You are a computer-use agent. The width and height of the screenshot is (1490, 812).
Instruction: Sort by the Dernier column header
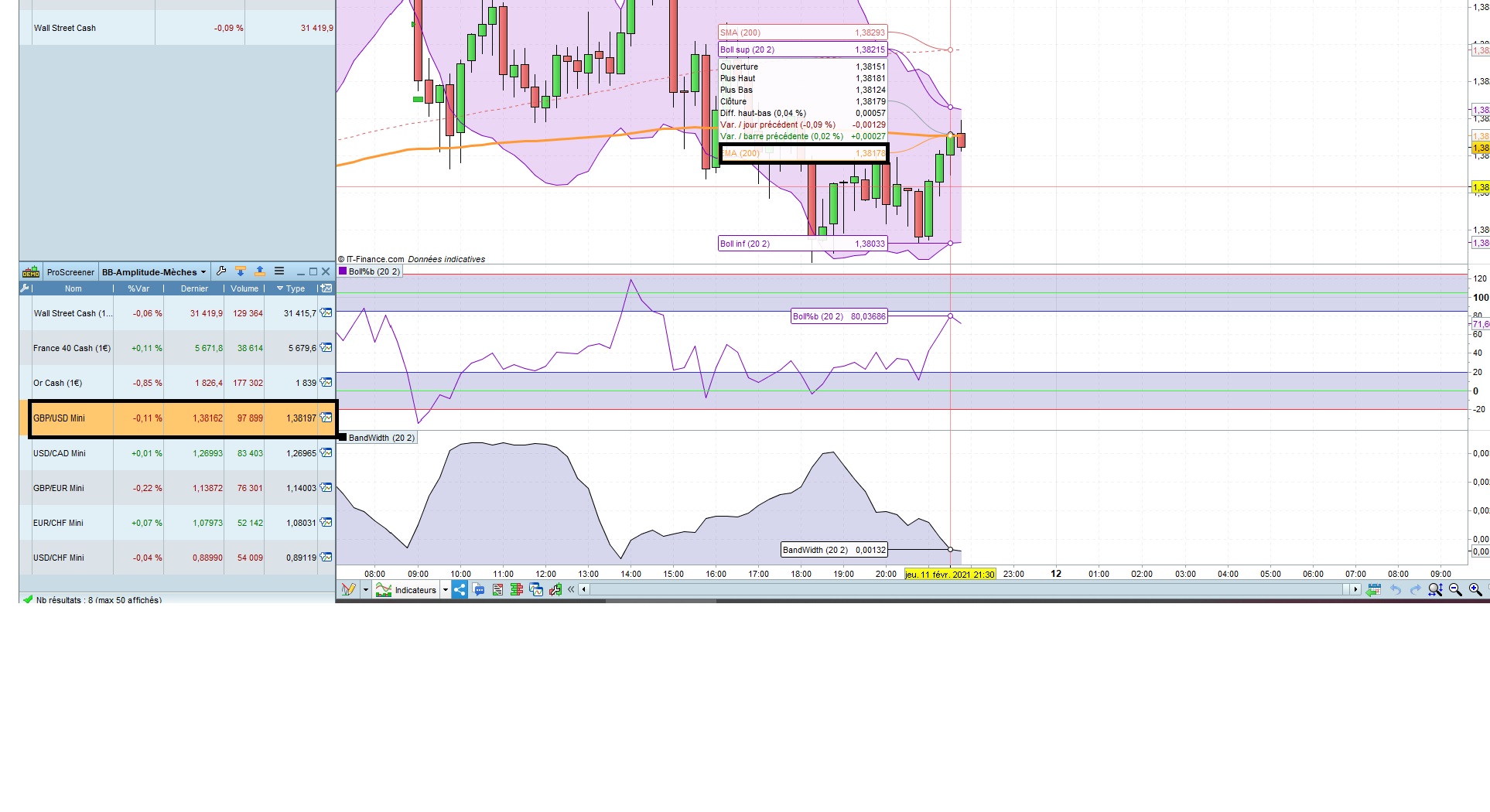pos(194,288)
